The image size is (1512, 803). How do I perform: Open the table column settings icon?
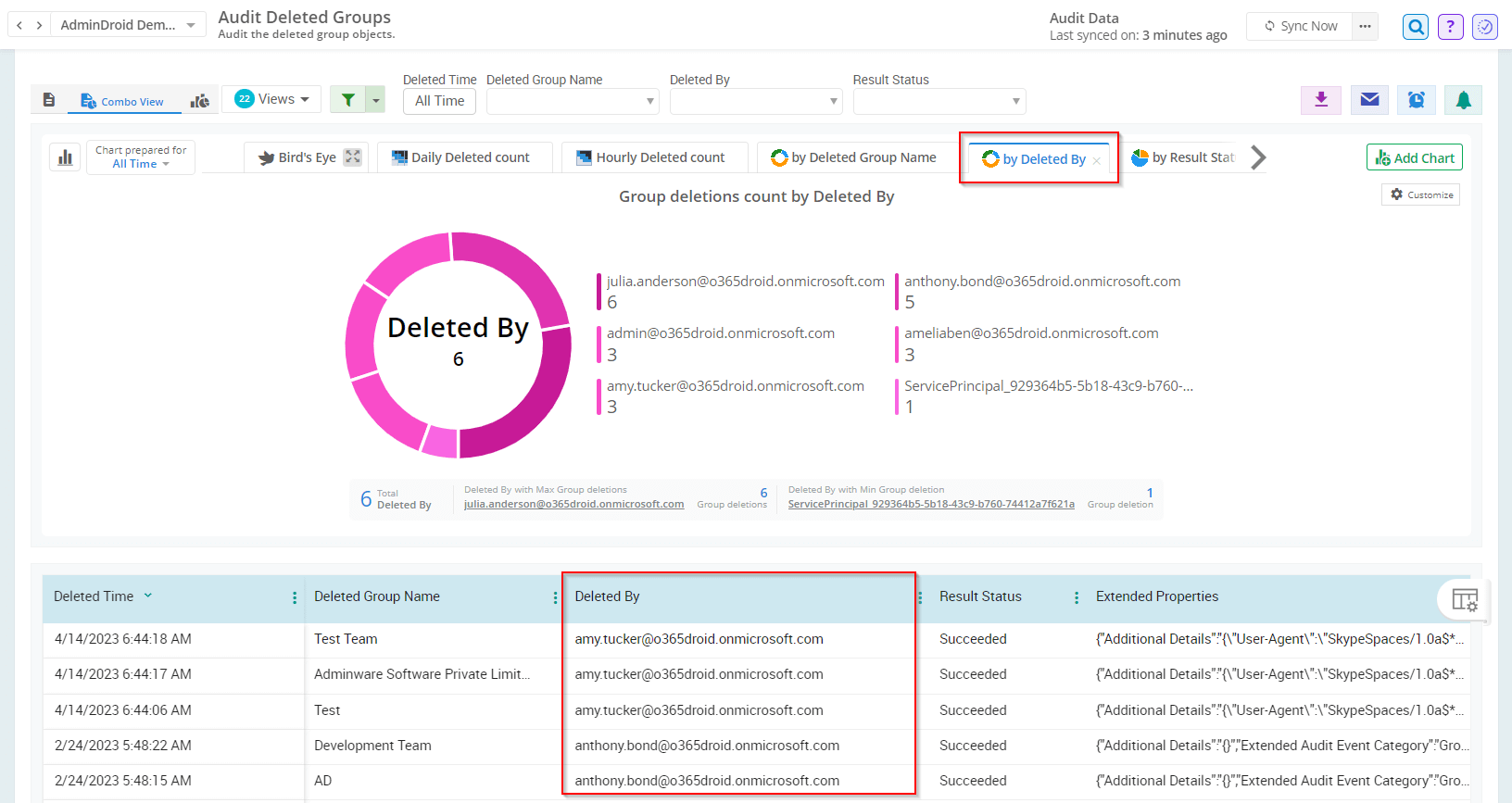(1464, 600)
